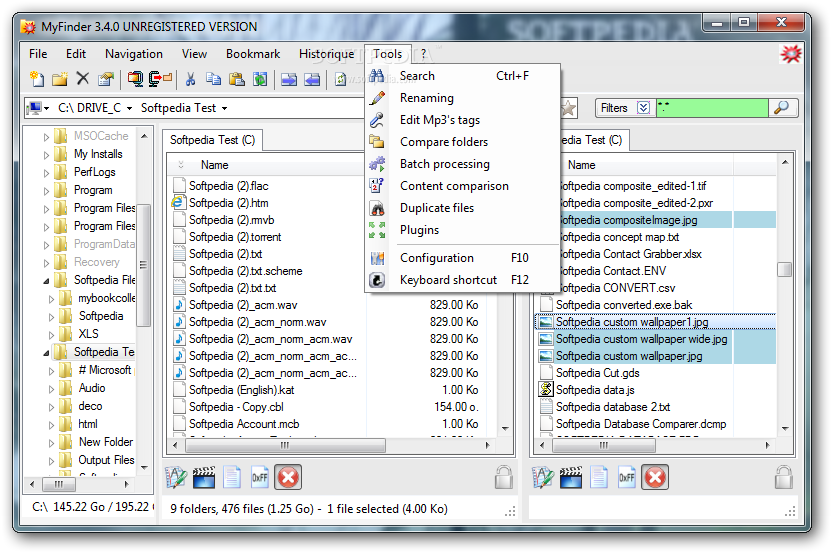Click left panel red X close-viewer button

point(288,477)
